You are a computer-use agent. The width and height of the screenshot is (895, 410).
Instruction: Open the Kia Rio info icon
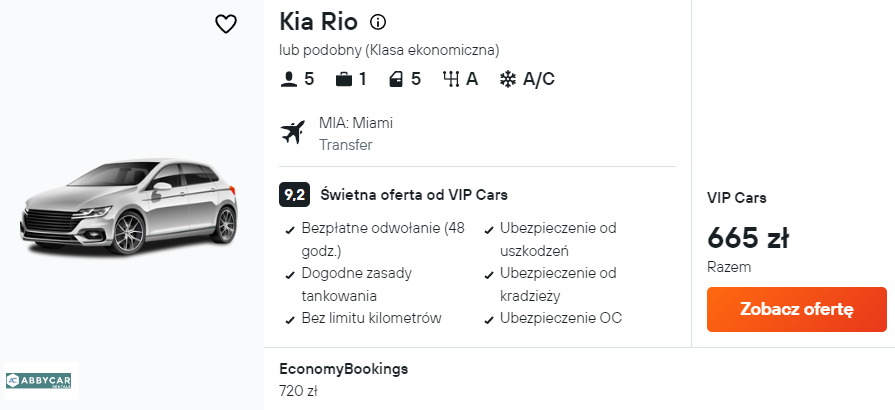point(378,22)
